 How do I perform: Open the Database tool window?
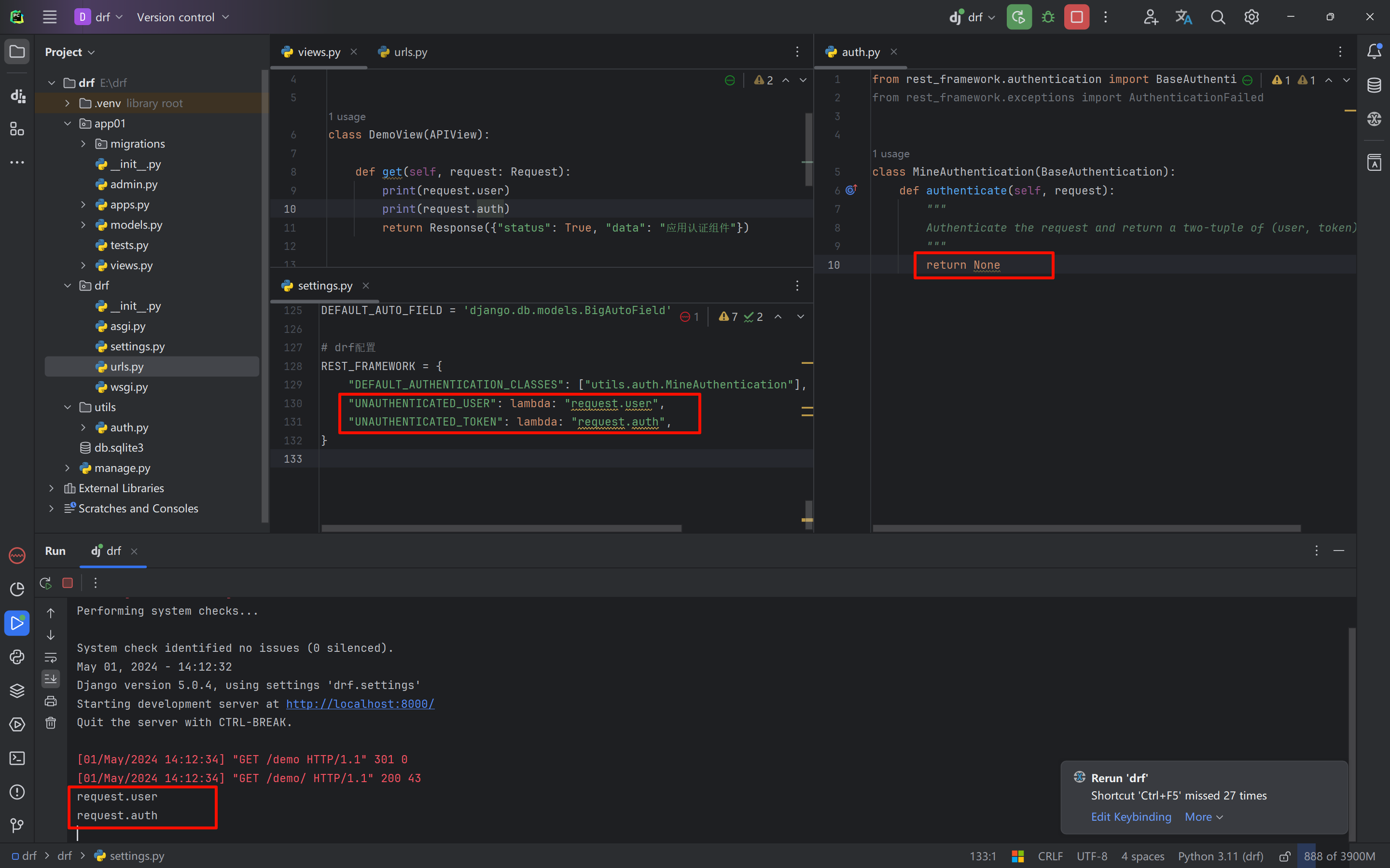[1374, 85]
